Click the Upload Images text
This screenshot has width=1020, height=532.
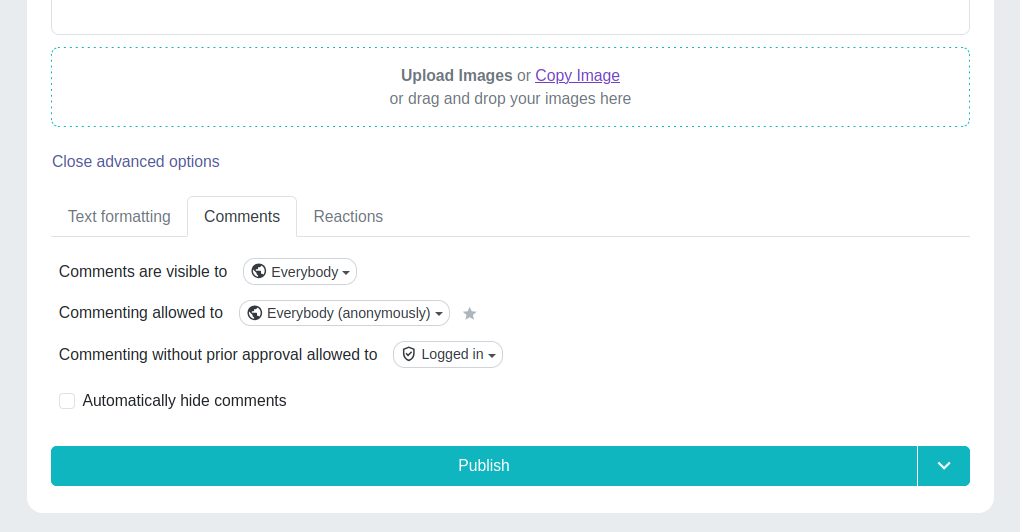point(456,76)
